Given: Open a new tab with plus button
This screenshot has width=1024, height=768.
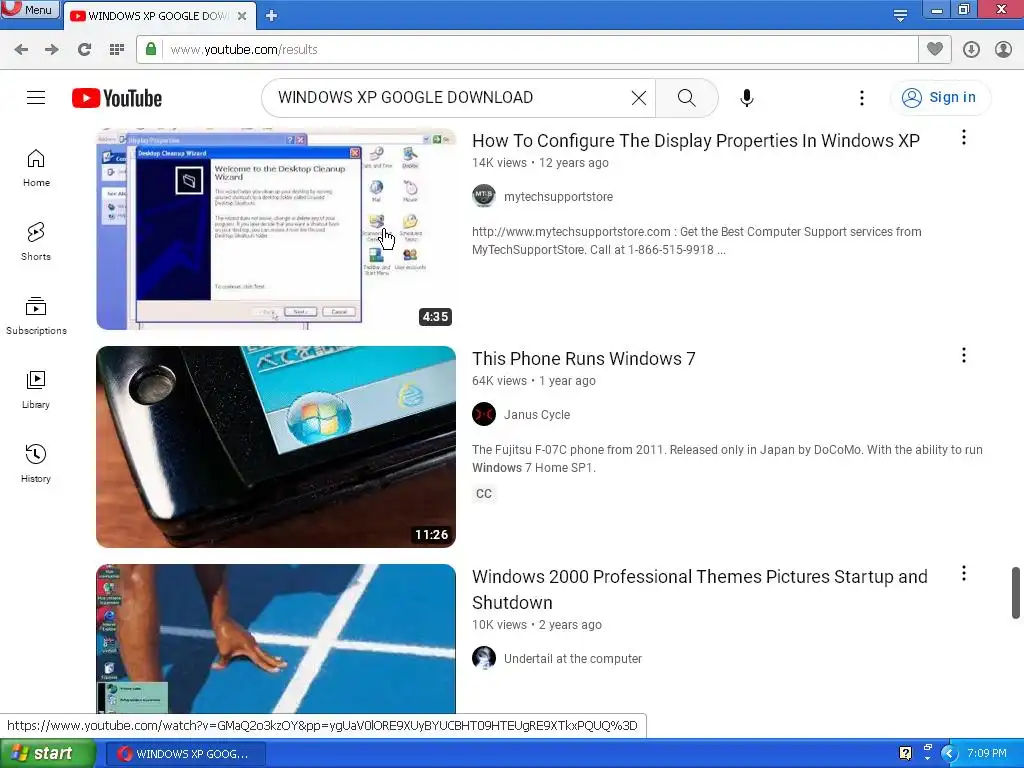Looking at the screenshot, I should click(x=272, y=16).
